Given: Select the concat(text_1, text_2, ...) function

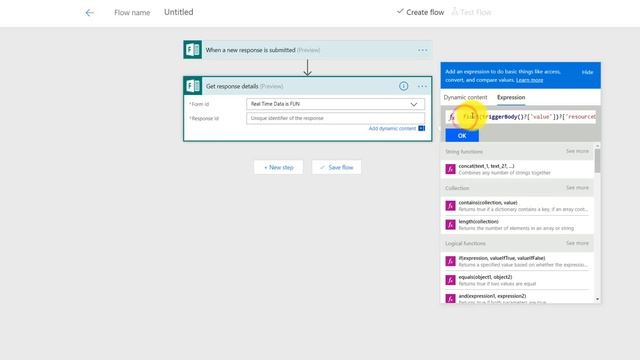Looking at the screenshot, I should pos(517,169).
